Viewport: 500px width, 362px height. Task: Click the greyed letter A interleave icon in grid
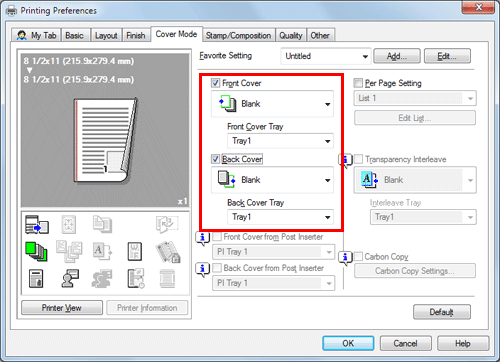pyautogui.click(x=102, y=251)
